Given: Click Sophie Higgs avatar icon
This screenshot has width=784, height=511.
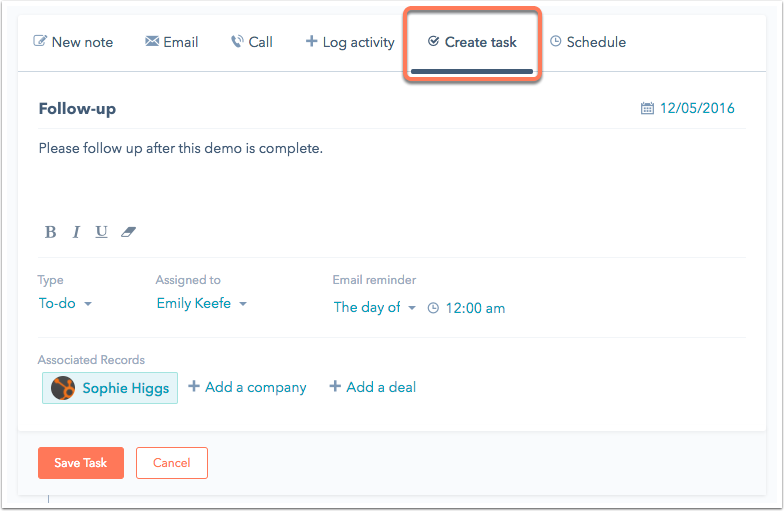Looking at the screenshot, I should (x=63, y=388).
